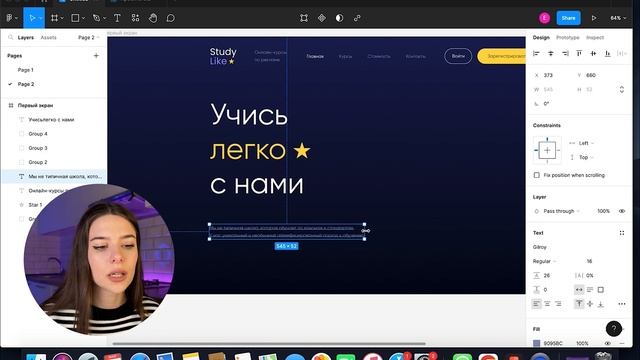The image size is (640, 360).
Task: Set text vertical align bottom
Action: point(600,304)
